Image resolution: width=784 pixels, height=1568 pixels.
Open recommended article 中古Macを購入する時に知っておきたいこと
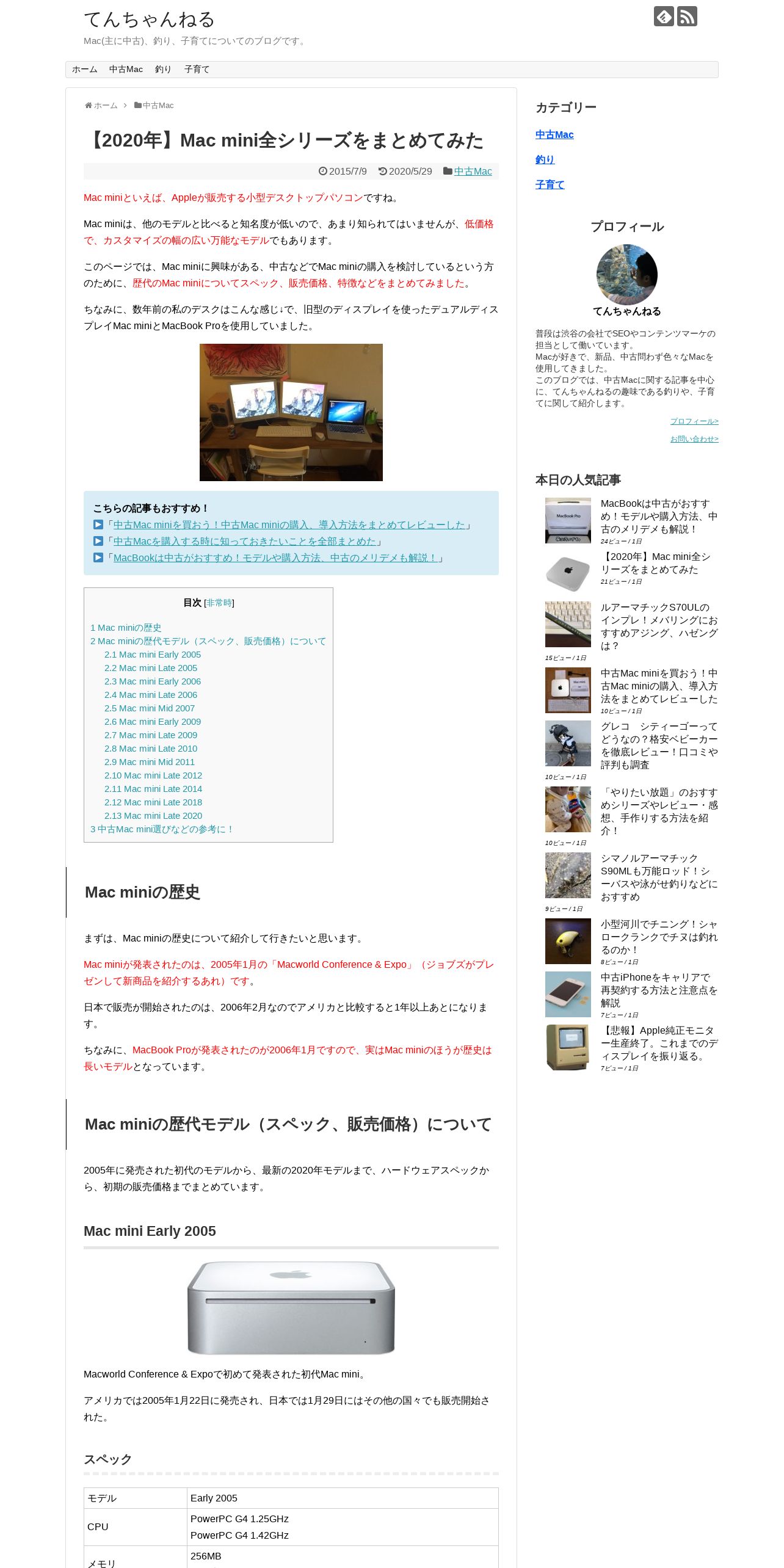[x=244, y=542]
